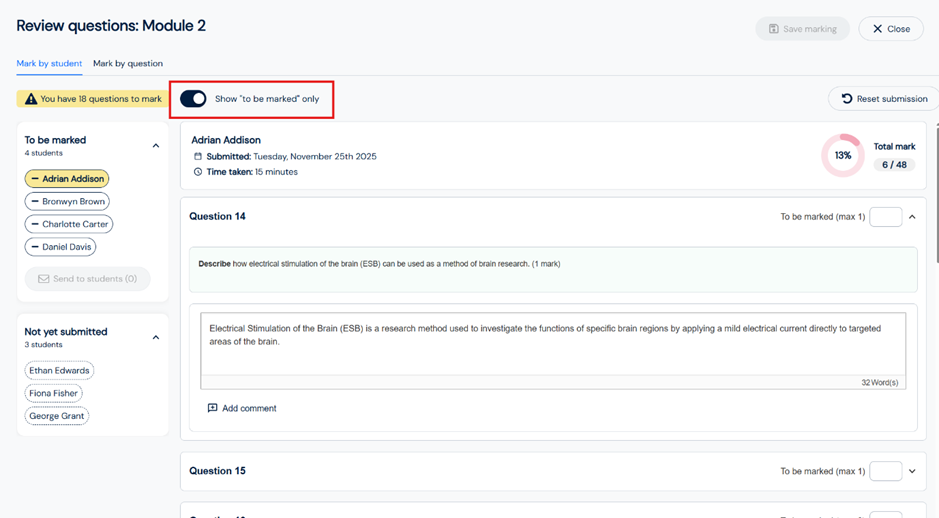Viewport: 939px width, 518px height.
Task: Expand Question 15 using its chevron
Action: click(912, 471)
